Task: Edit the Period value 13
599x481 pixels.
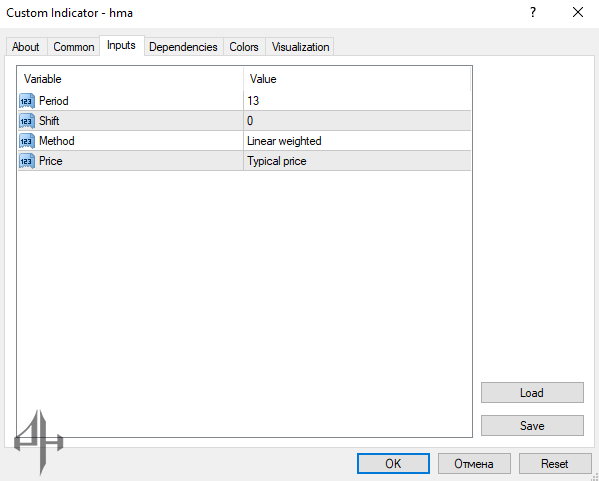Action: click(x=357, y=101)
